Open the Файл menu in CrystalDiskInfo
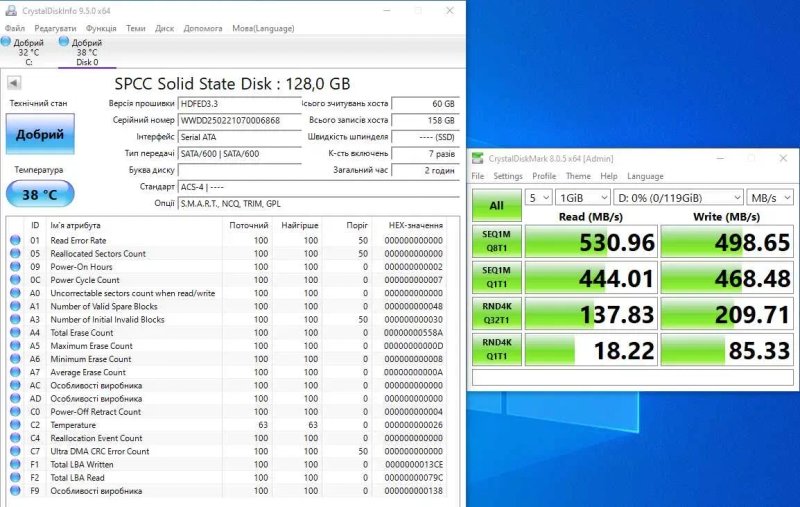This screenshot has height=507, width=800. [x=15, y=28]
